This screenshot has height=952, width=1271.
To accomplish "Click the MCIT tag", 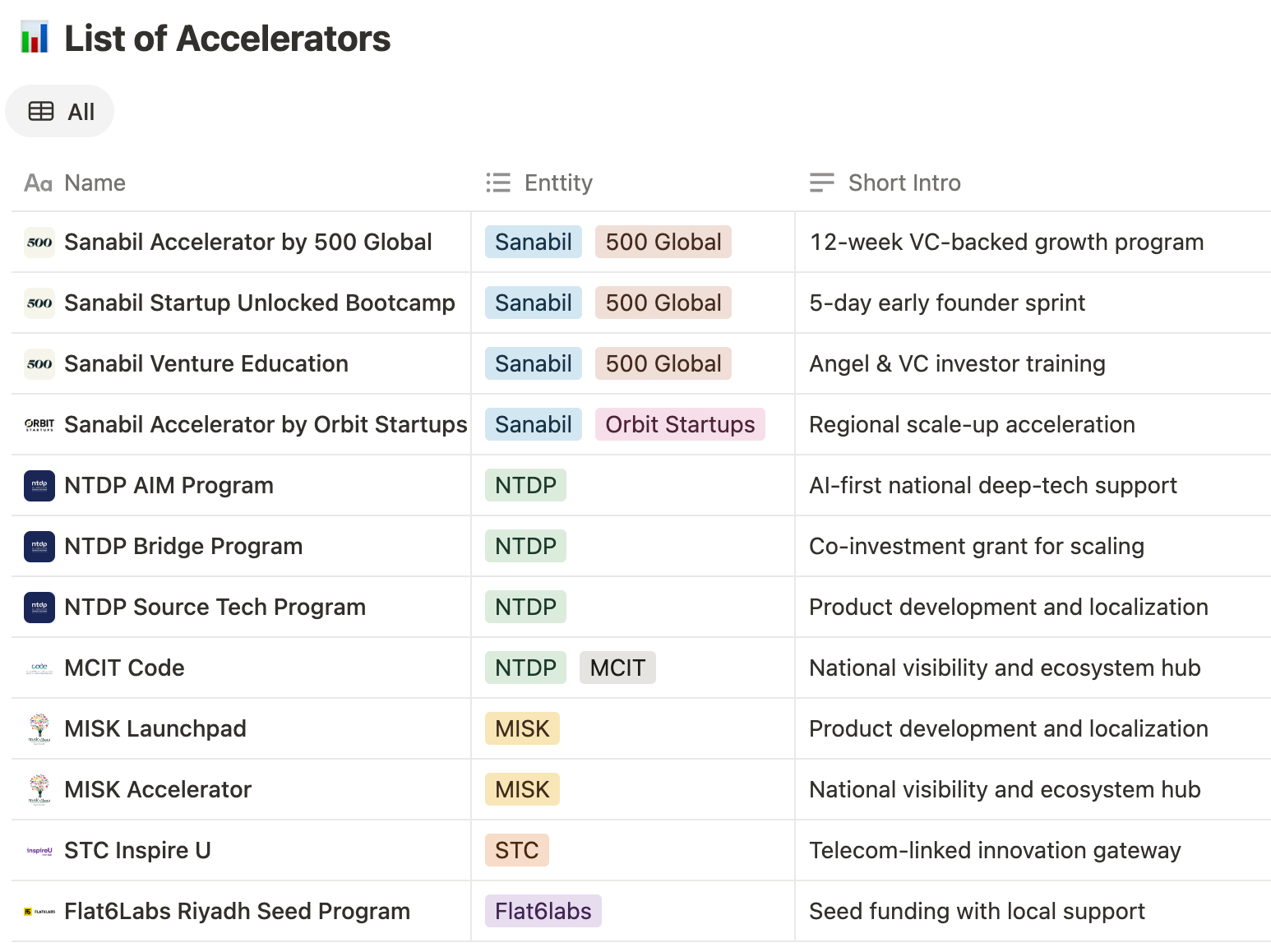I will tap(618, 668).
